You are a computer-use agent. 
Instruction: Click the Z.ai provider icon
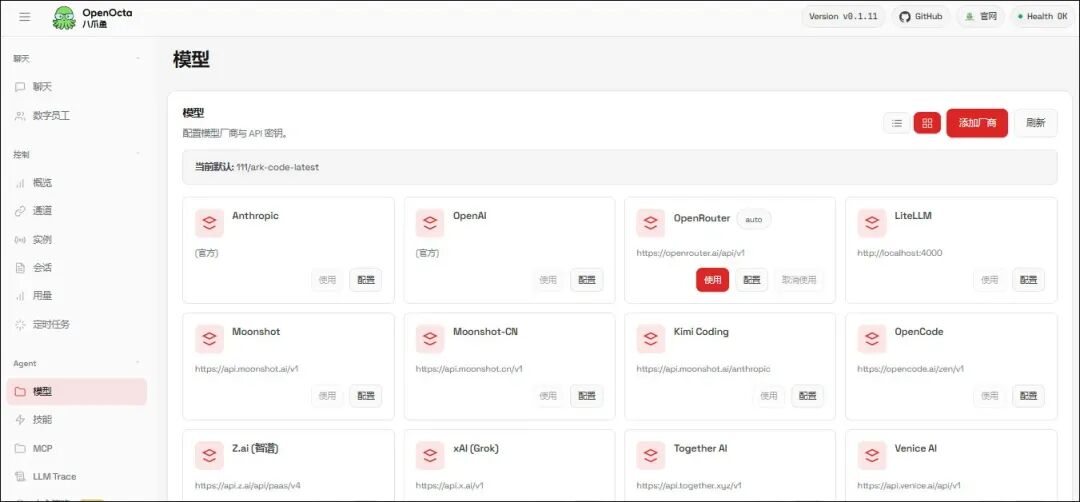coord(209,455)
